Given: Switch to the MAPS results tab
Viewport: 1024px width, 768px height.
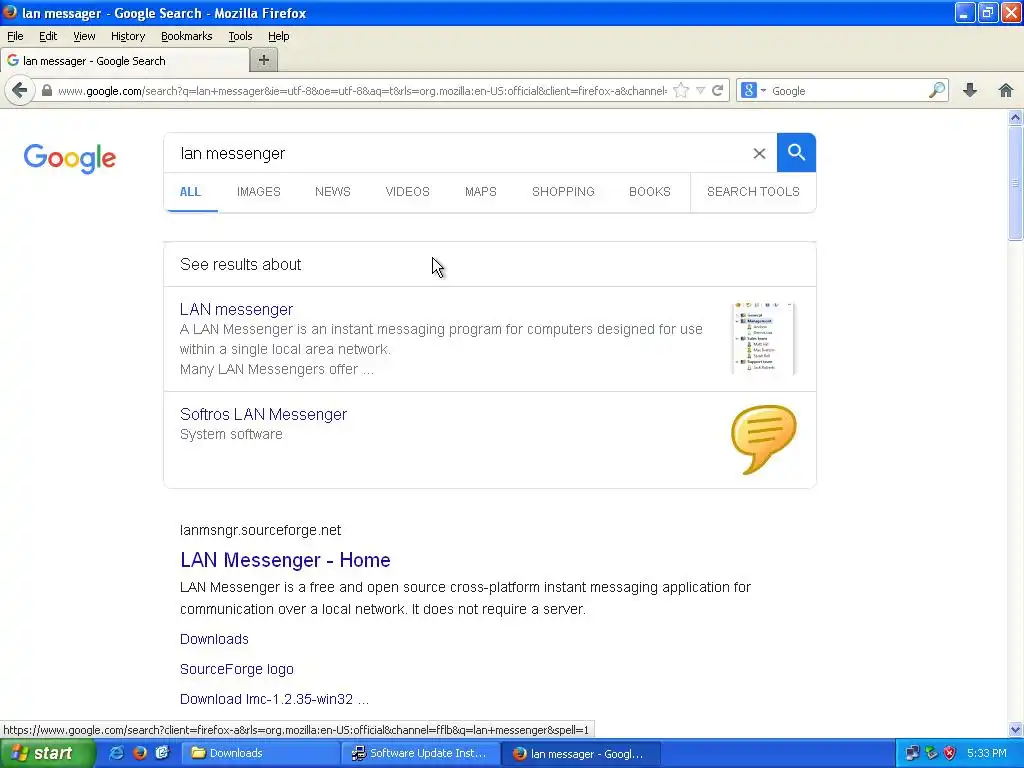Looking at the screenshot, I should click(x=481, y=191).
